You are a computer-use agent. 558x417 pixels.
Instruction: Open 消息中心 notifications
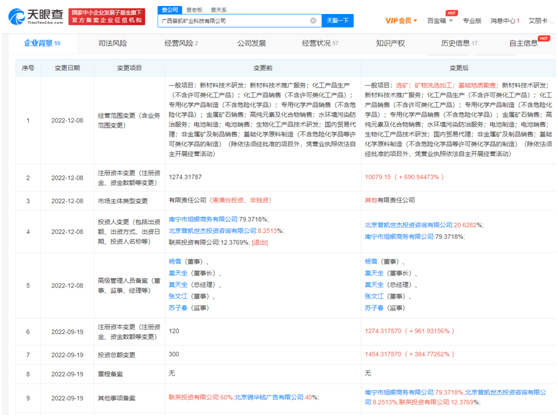click(505, 21)
